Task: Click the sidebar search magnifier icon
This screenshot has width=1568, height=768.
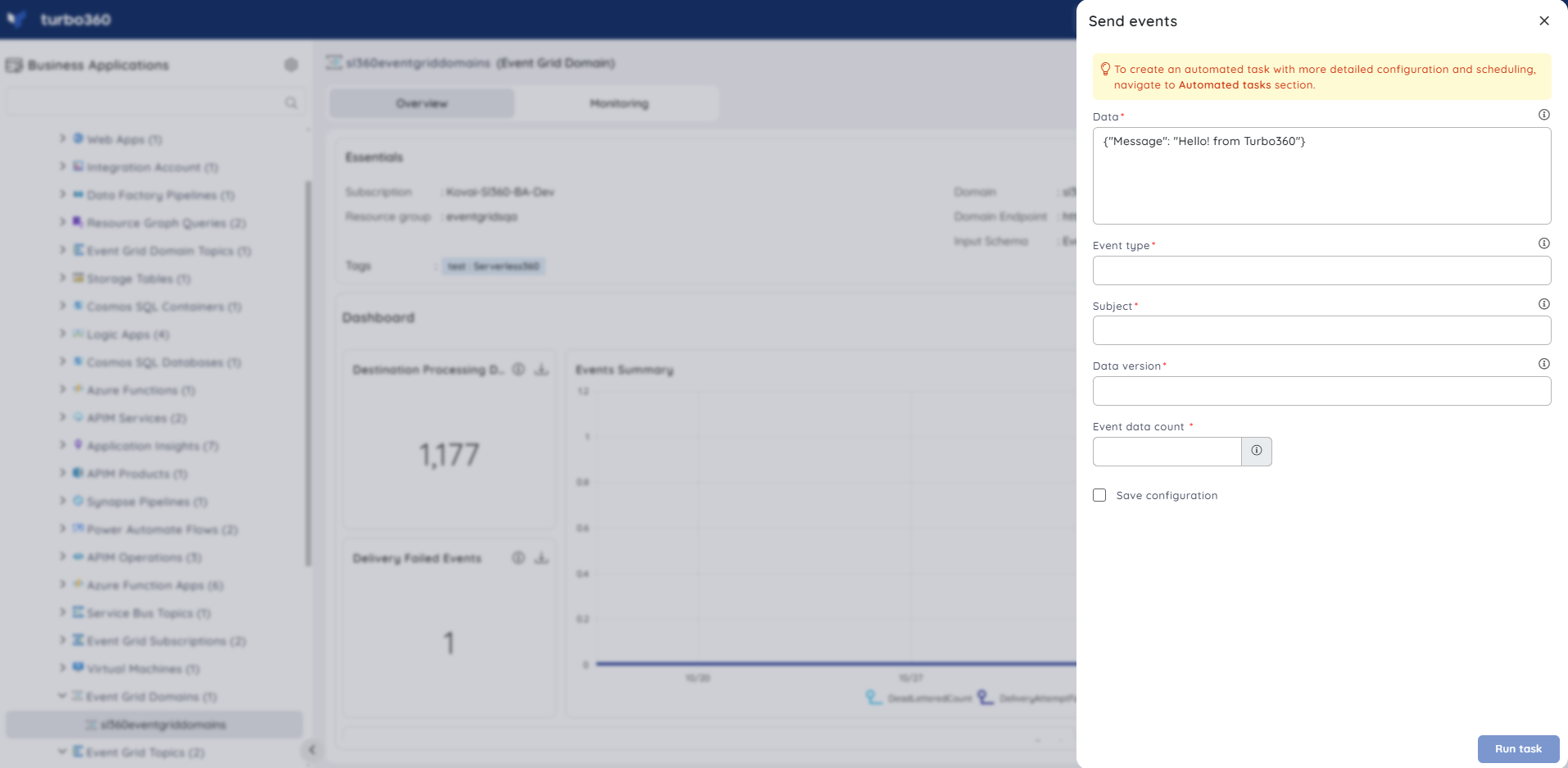Action: tap(291, 102)
